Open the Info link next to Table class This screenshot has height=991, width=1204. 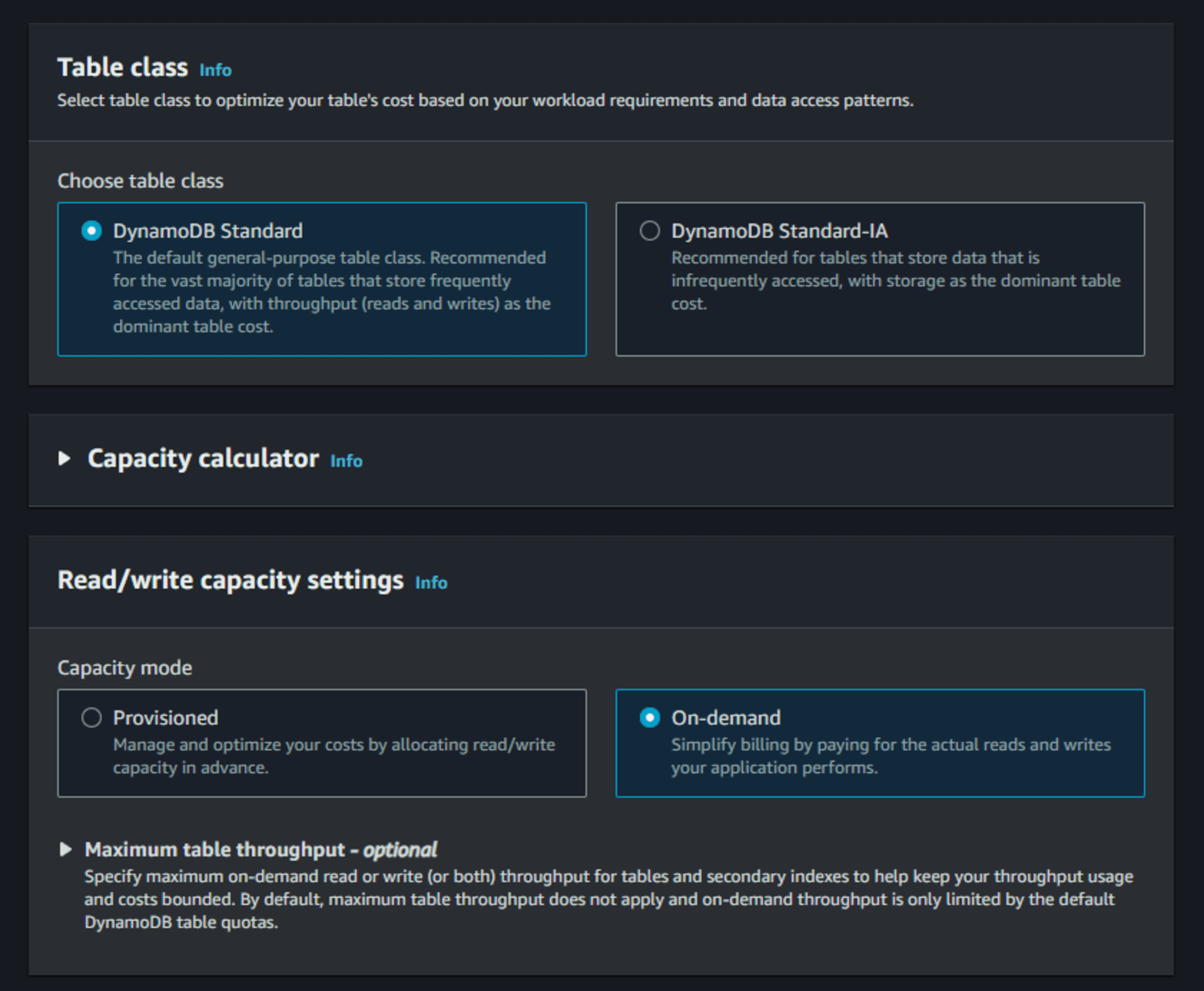coord(216,70)
